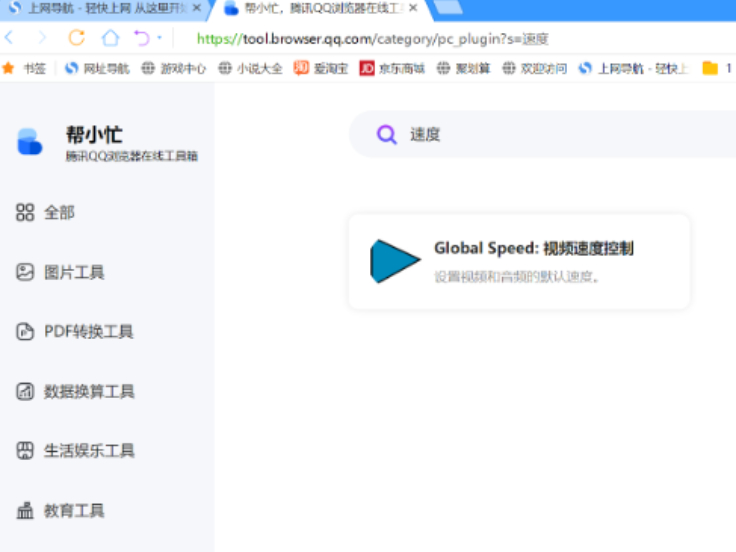
Task: Open the 爱淘宝 bookmark
Action: (x=321, y=69)
